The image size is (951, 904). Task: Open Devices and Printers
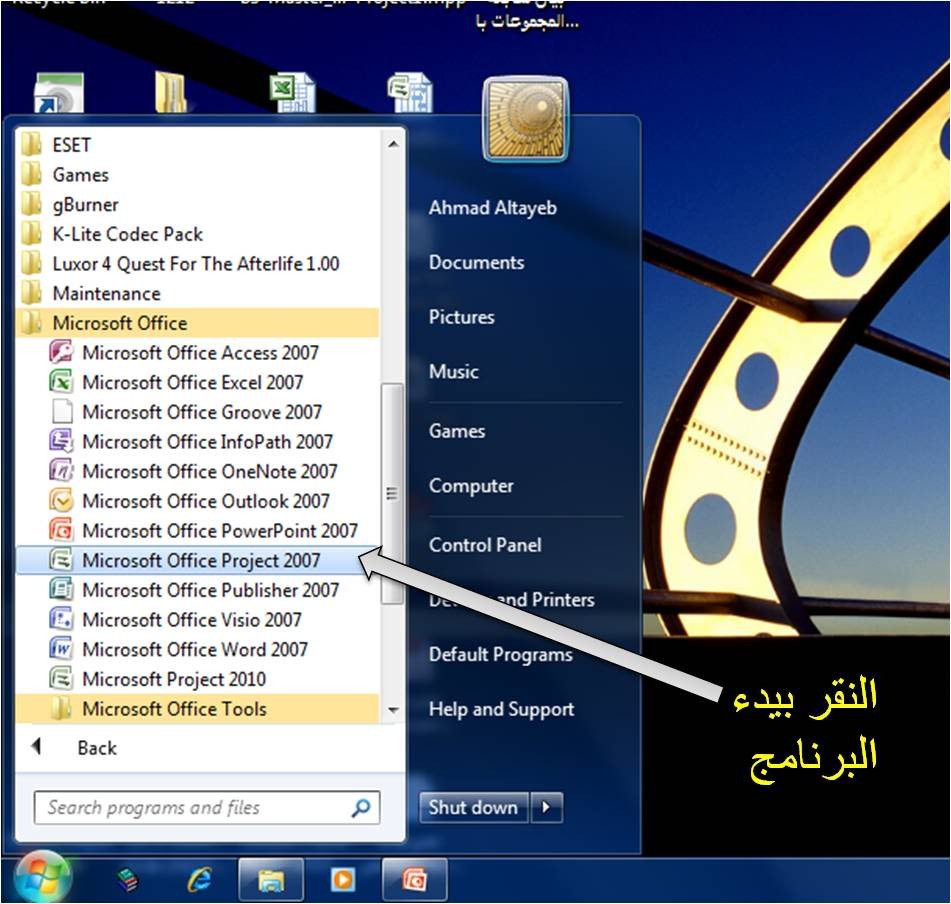[512, 600]
